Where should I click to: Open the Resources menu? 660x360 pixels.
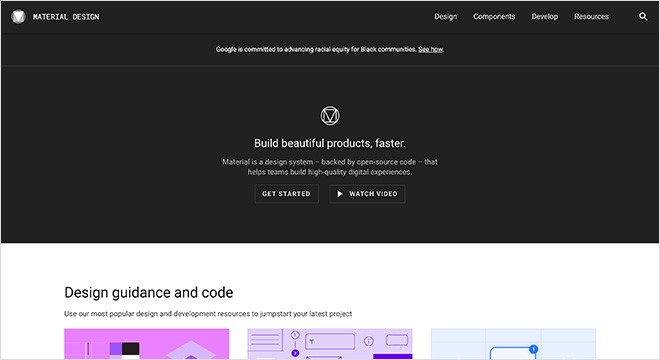pyautogui.click(x=591, y=16)
